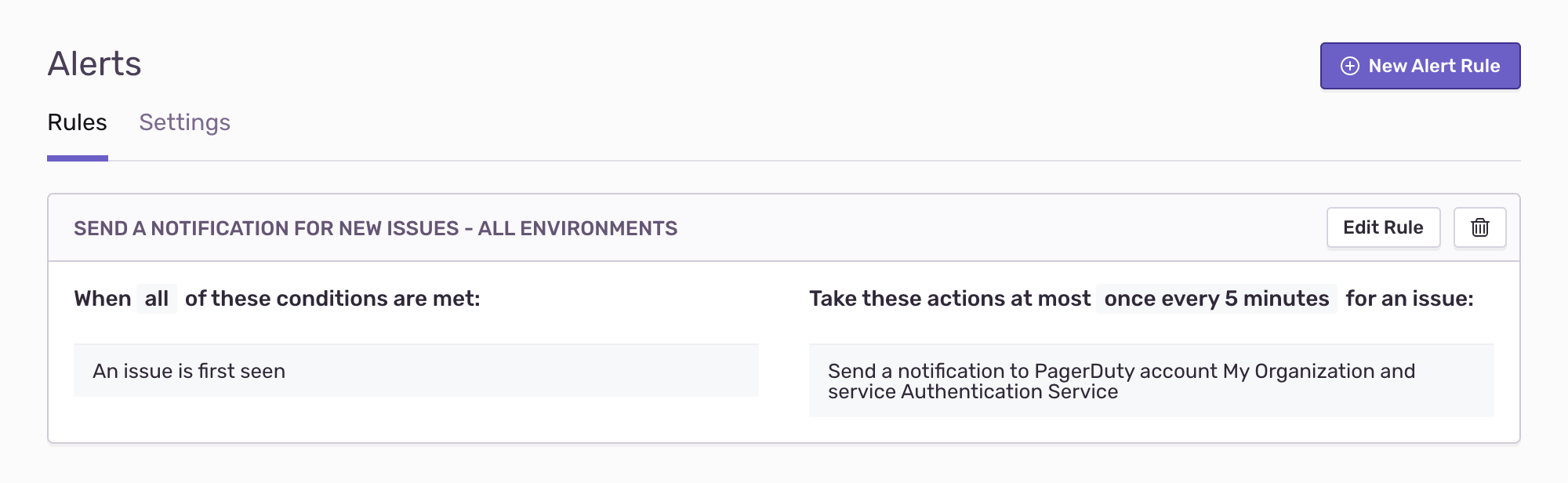Select the 'all' conditions badge

(157, 299)
